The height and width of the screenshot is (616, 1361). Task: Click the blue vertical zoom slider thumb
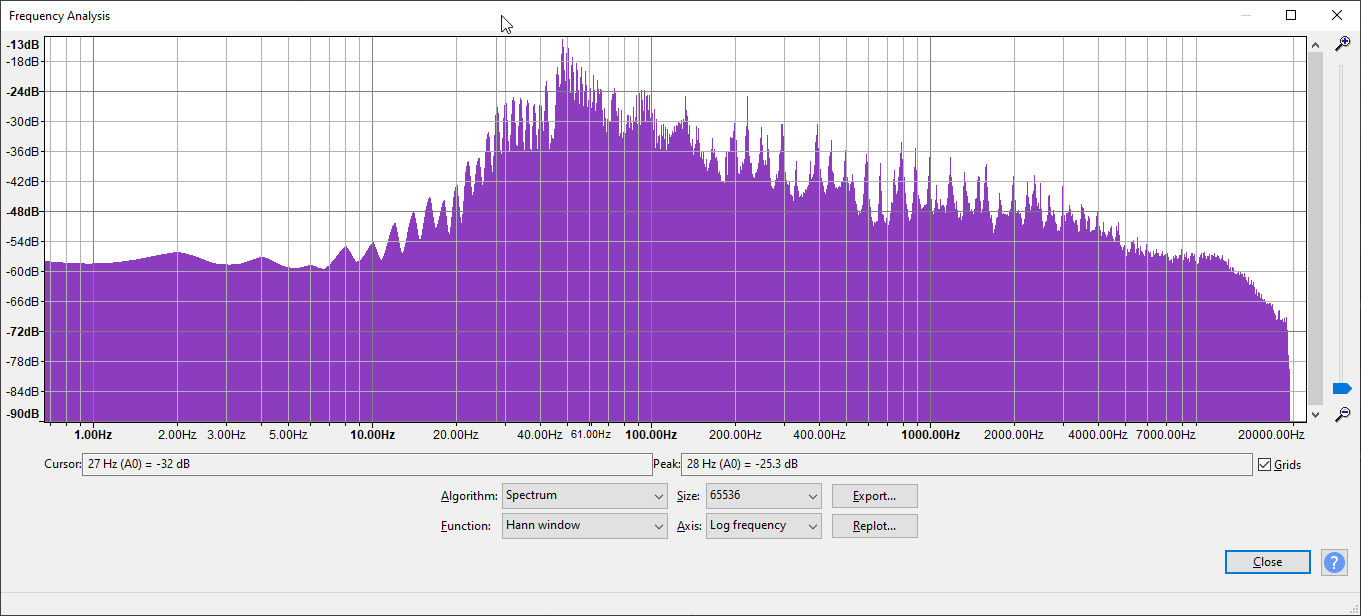click(x=1342, y=388)
